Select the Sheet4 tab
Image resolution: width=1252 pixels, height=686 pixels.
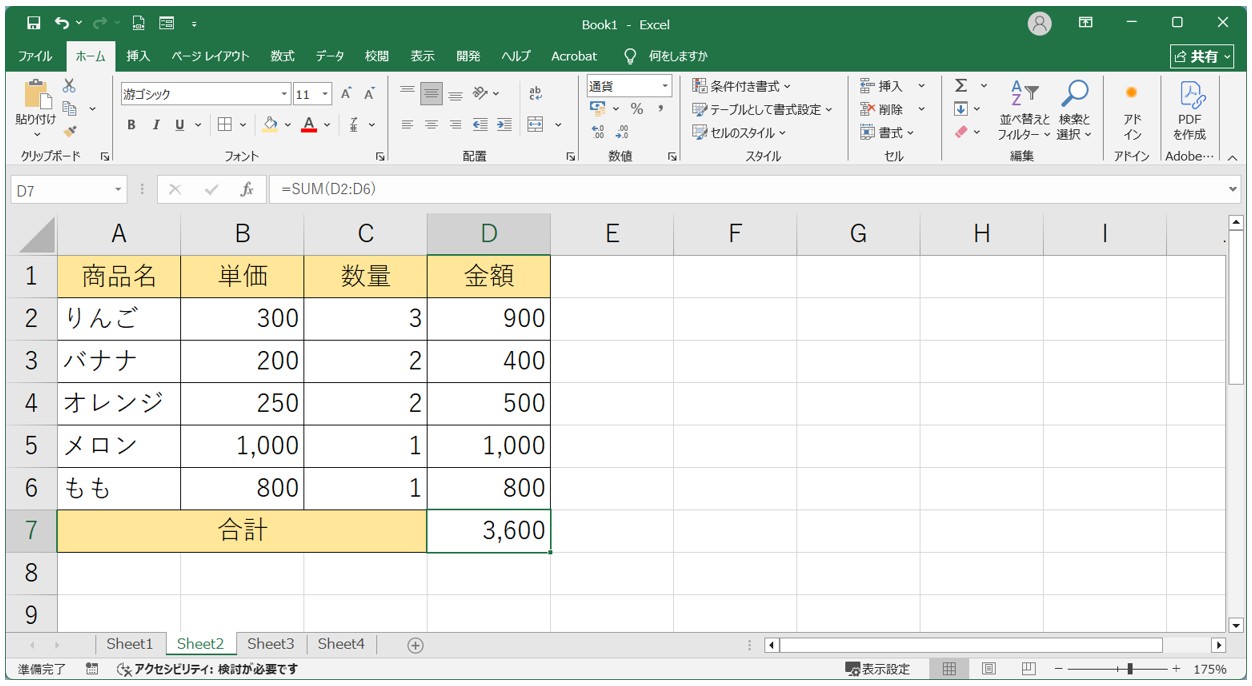[x=341, y=644]
